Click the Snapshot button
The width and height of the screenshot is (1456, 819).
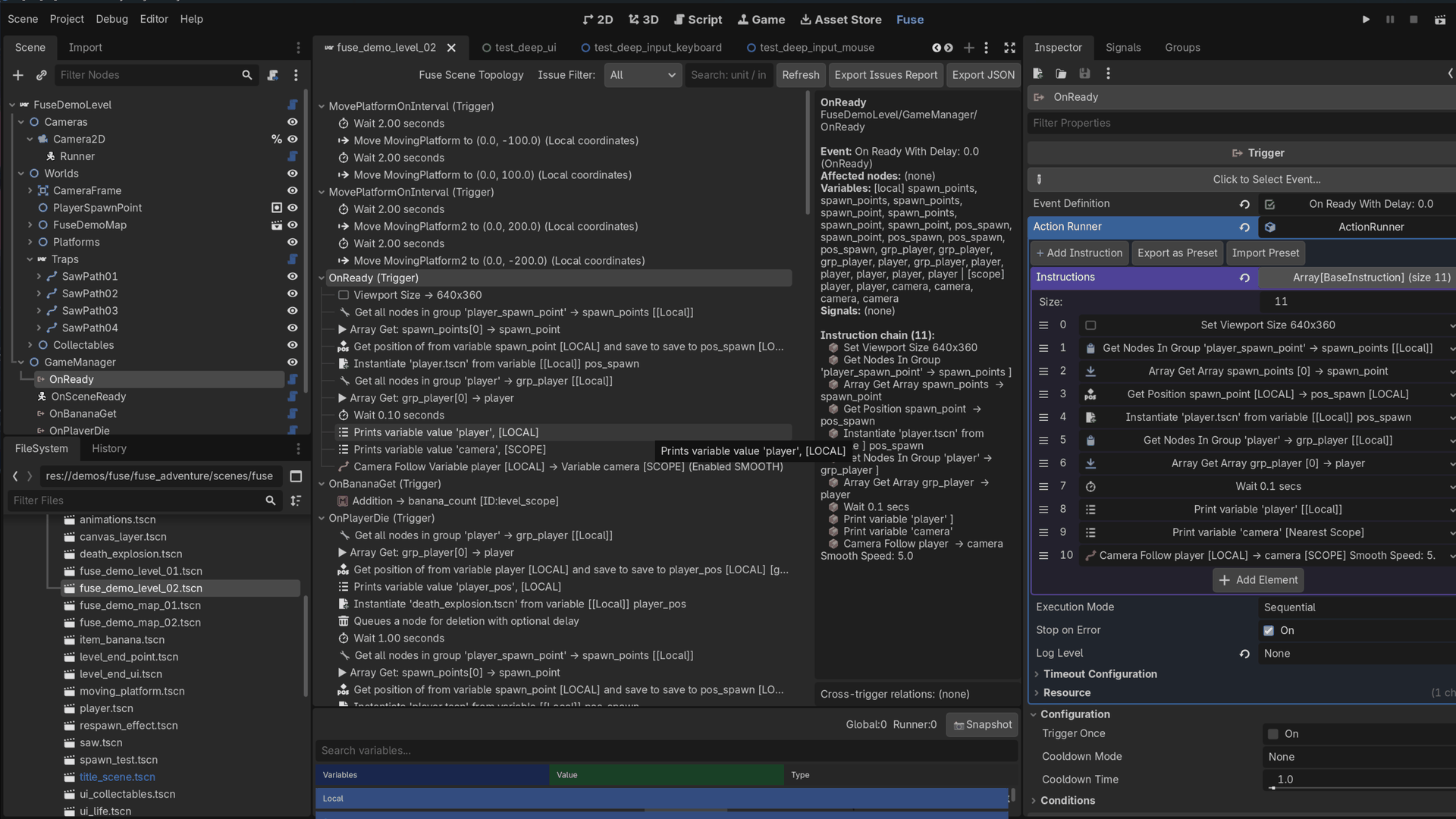[982, 725]
